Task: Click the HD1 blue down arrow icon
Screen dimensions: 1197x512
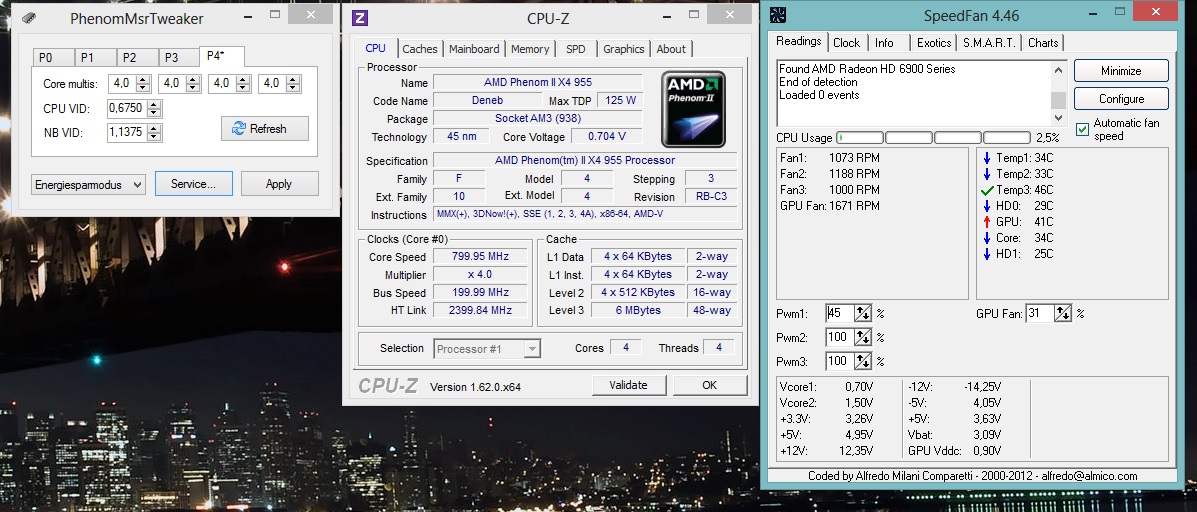Action: click(x=987, y=254)
